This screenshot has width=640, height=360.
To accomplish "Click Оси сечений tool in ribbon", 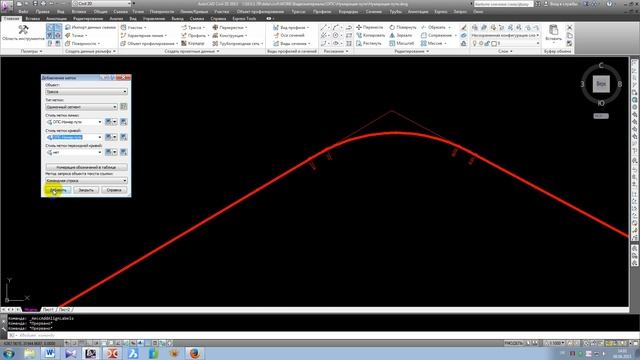I will 289,36.
